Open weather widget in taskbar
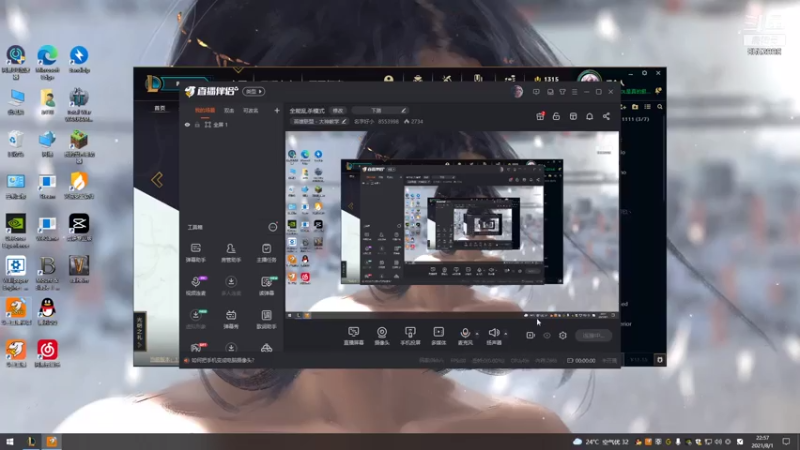Viewport: 800px width, 450px height. [601, 442]
